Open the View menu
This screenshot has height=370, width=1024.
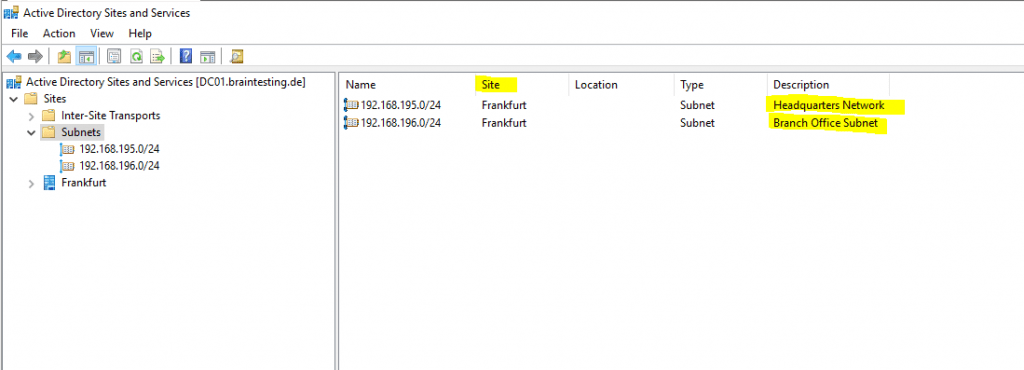click(x=102, y=33)
